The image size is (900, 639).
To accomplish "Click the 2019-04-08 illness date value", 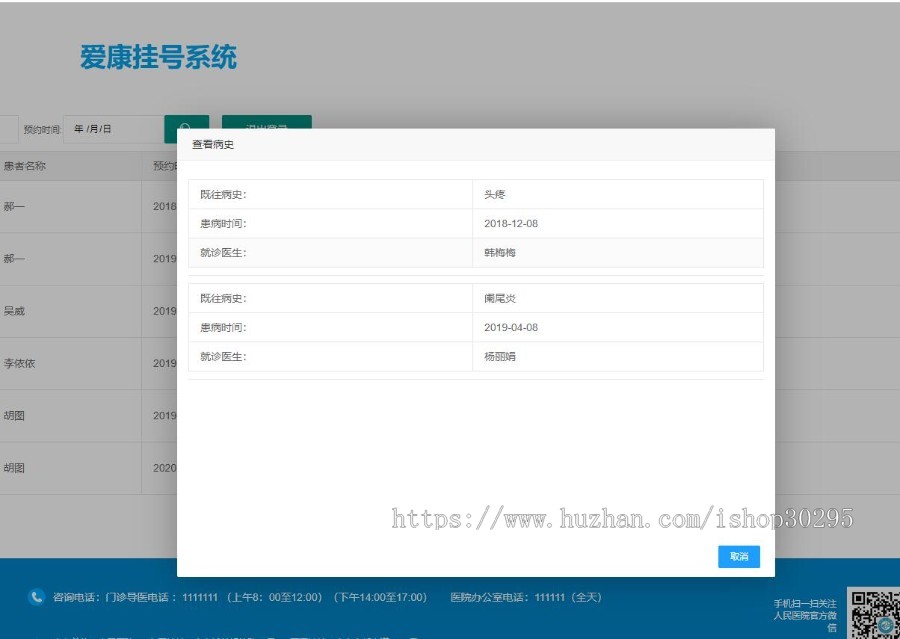I will pyautogui.click(x=511, y=327).
